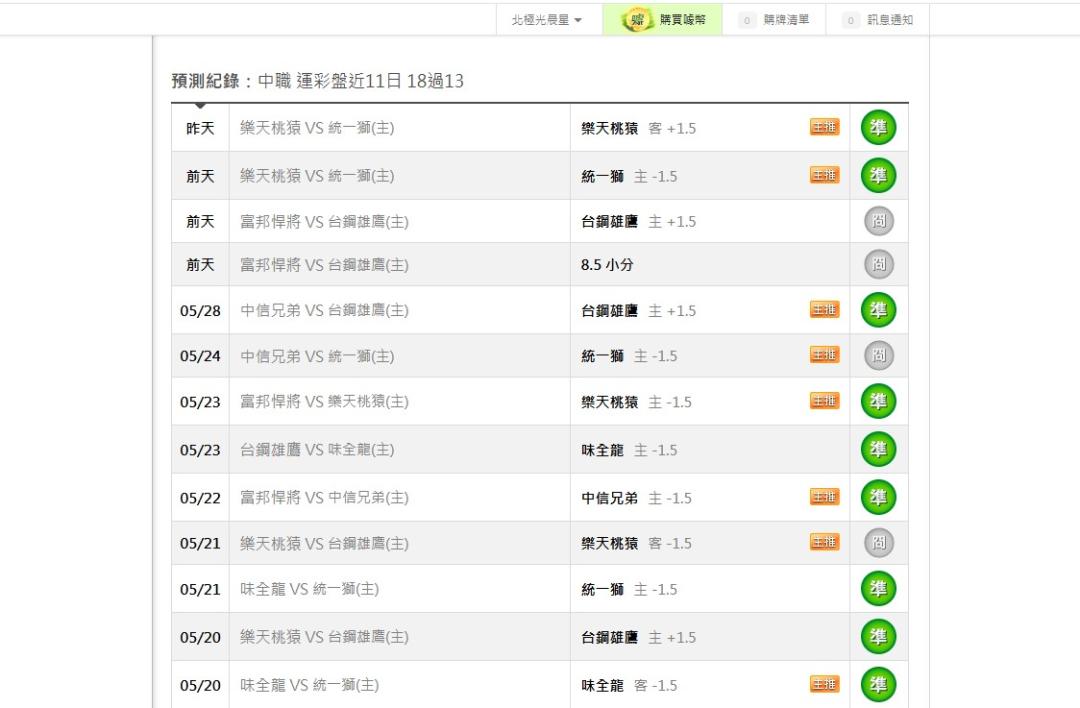Click the 主推 badge in 05/24 row

tap(824, 355)
